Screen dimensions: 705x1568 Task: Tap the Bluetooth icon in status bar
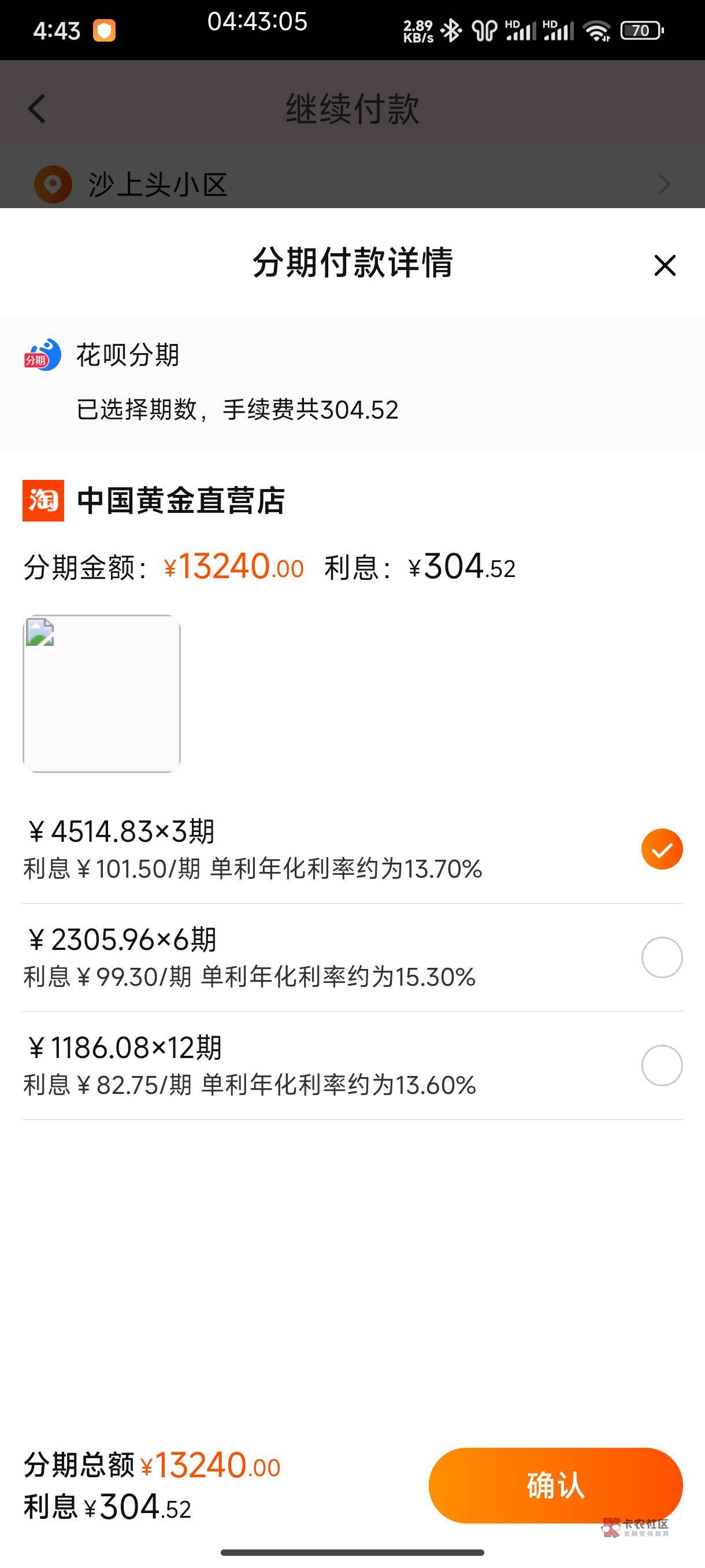pyautogui.click(x=451, y=31)
